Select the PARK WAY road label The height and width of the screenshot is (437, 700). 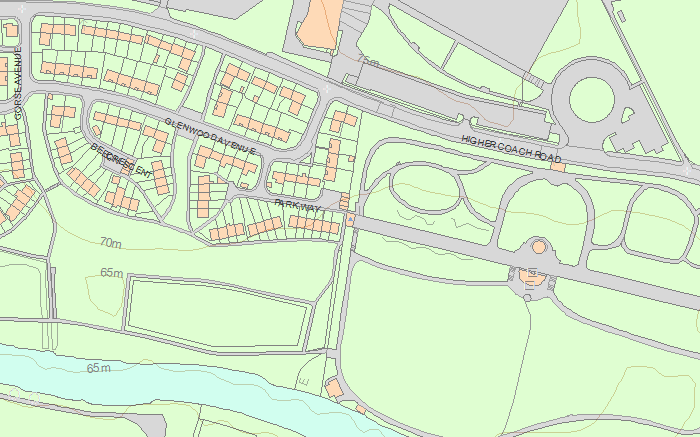click(297, 206)
